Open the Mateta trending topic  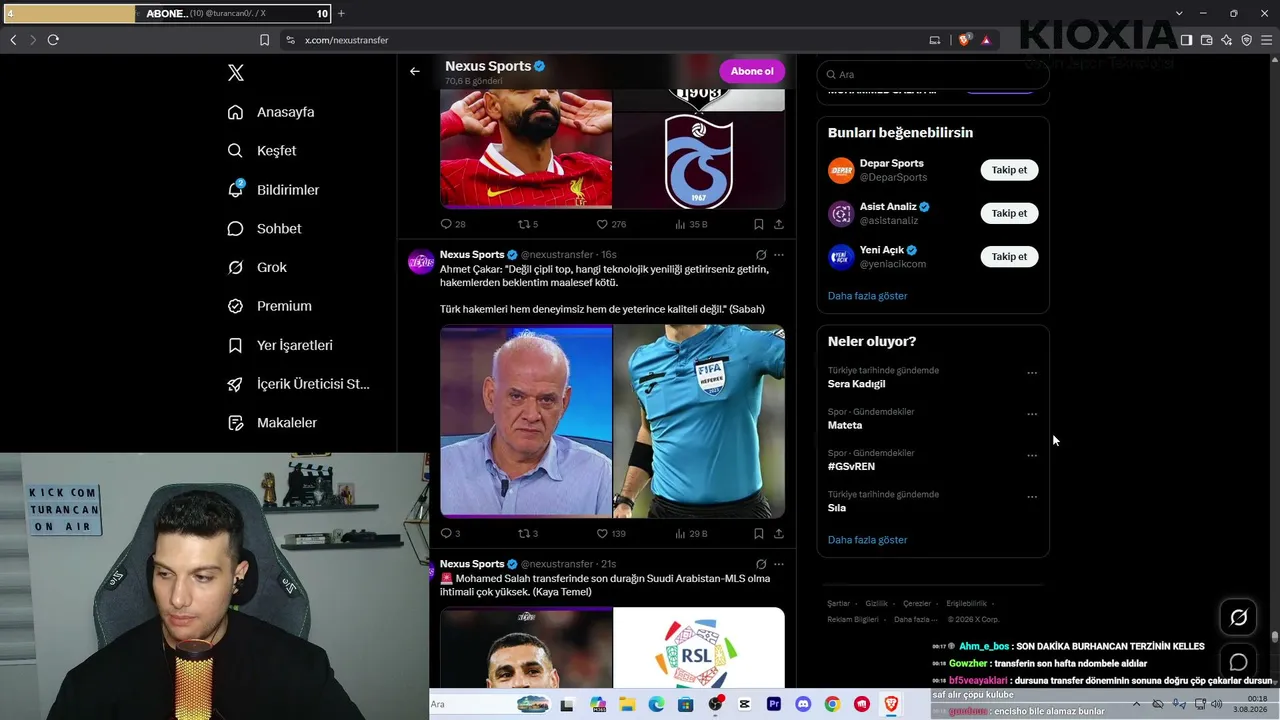pos(845,425)
